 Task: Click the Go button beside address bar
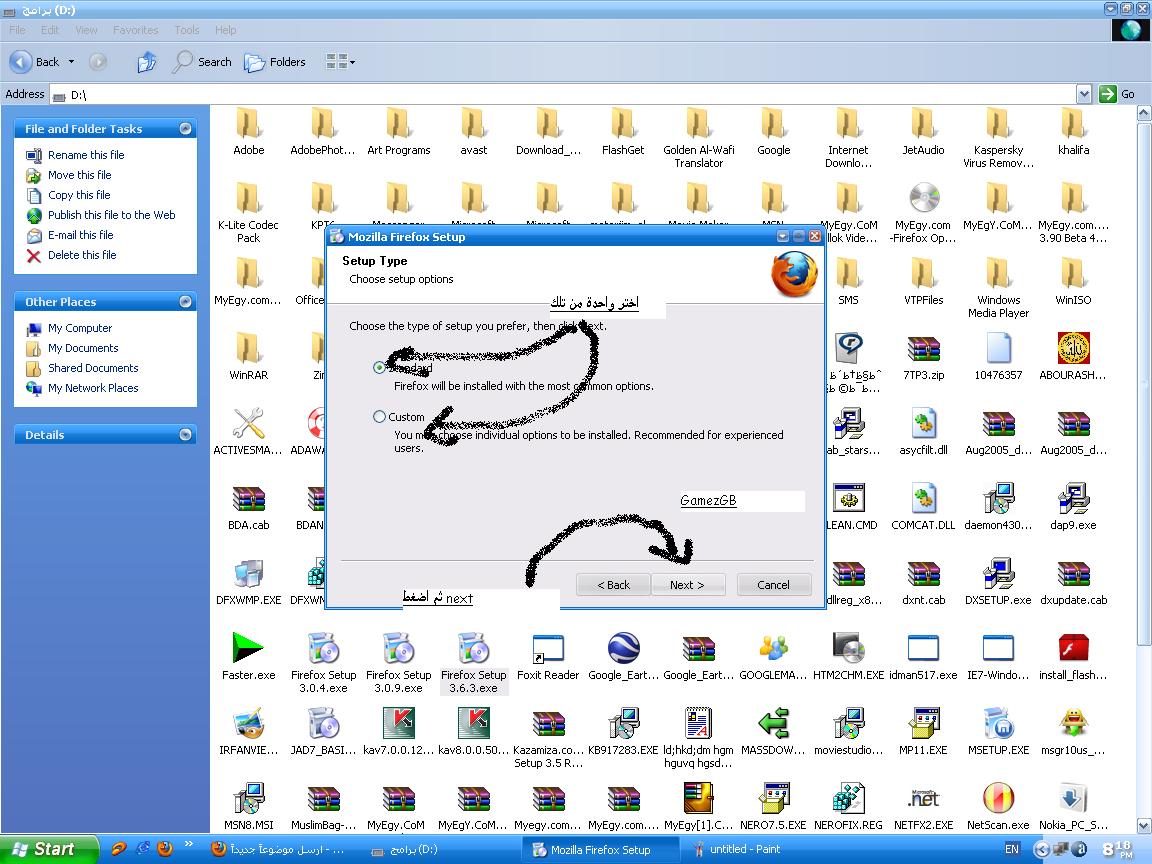pyautogui.click(x=1117, y=94)
